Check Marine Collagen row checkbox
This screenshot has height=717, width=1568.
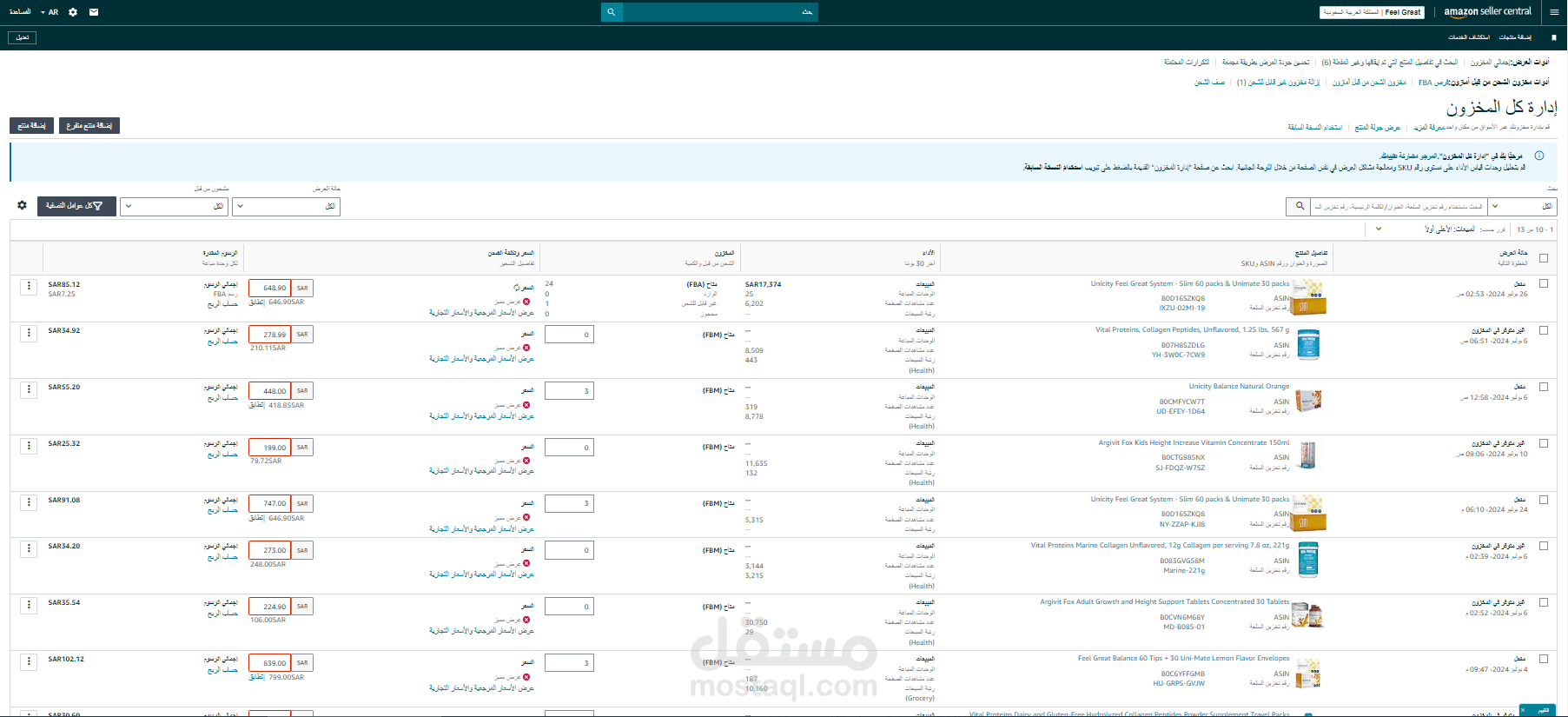(1544, 546)
